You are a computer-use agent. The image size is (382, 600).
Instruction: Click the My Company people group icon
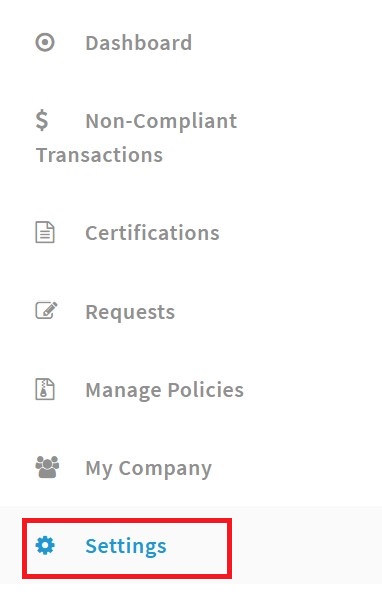47,467
